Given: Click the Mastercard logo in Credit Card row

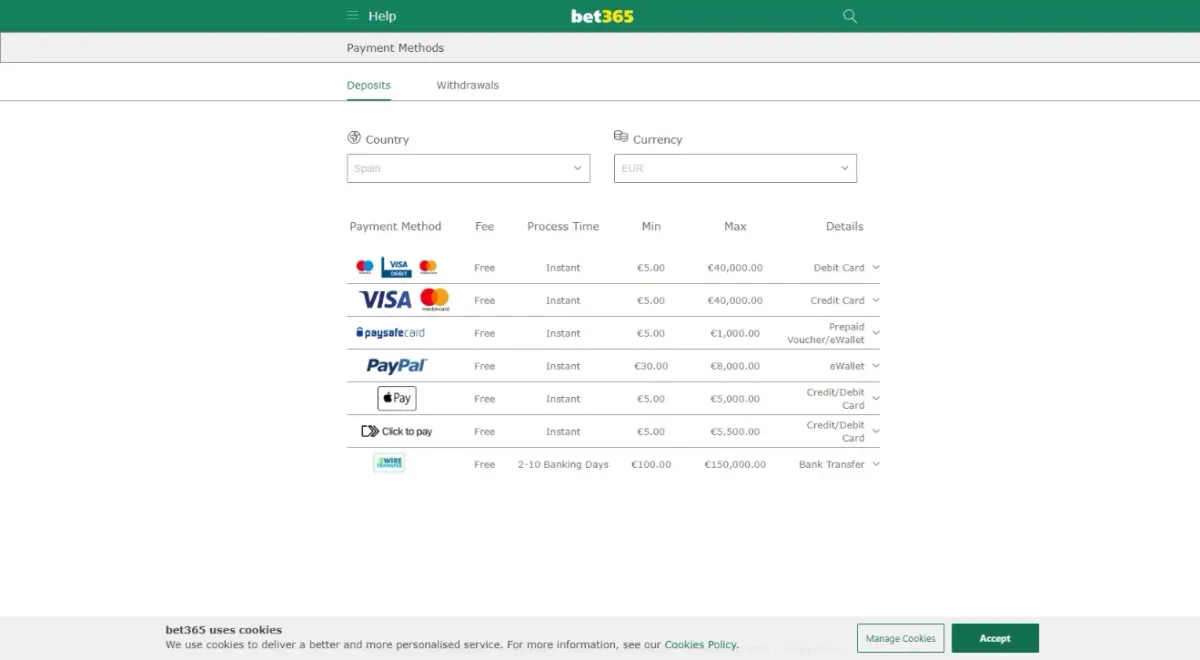Looking at the screenshot, I should coord(435,300).
